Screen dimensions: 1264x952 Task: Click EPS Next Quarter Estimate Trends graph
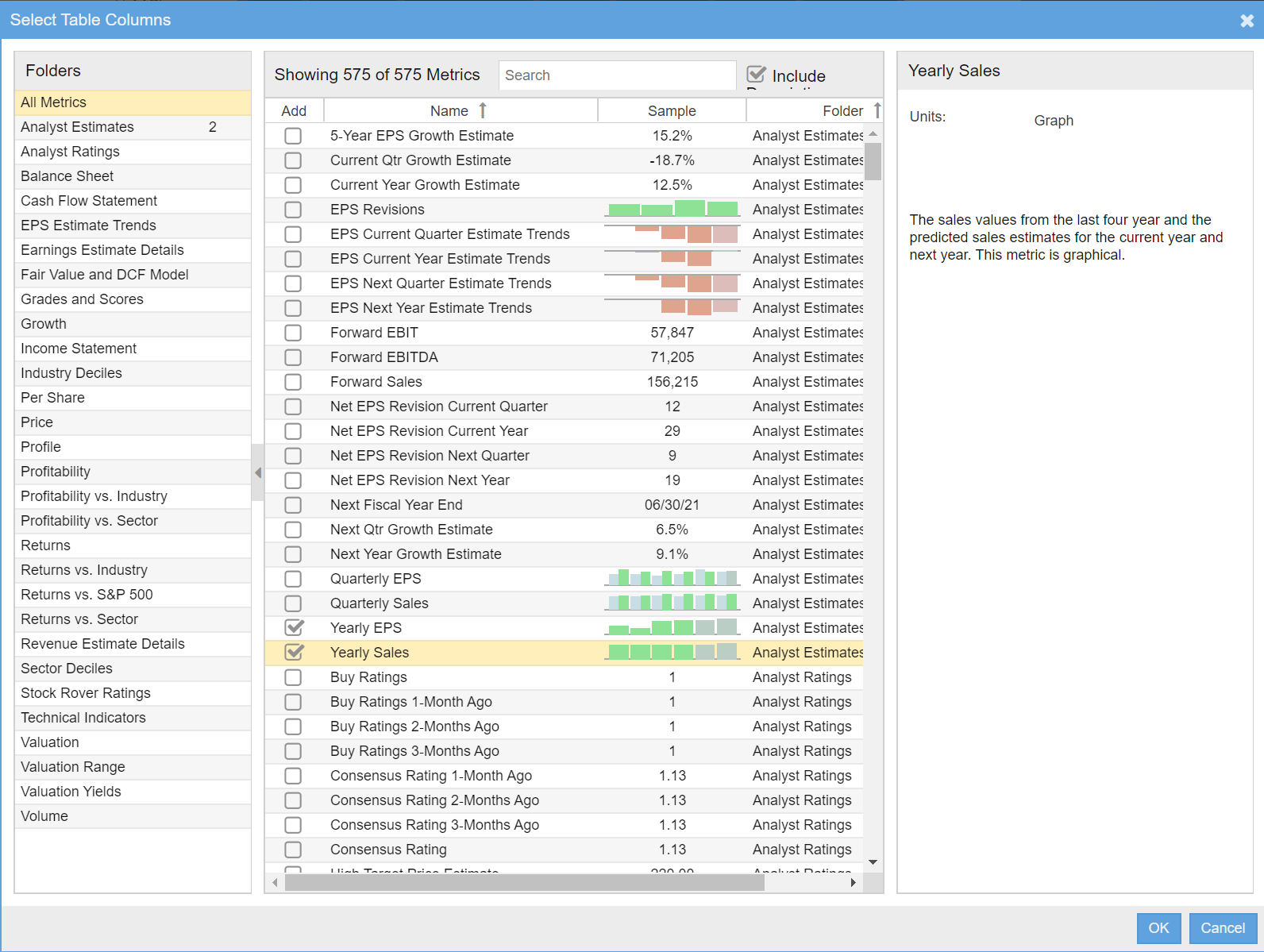coord(672,283)
